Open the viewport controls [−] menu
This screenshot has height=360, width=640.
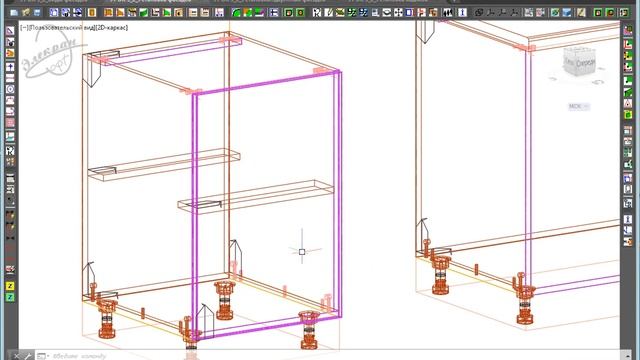24,27
